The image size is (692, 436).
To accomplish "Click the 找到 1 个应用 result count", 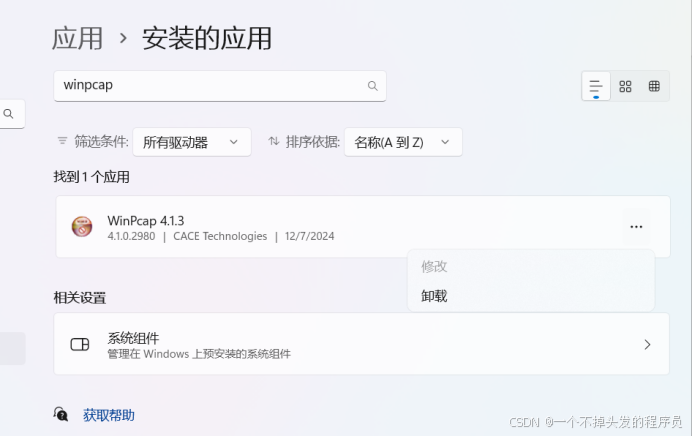I will pos(92,177).
